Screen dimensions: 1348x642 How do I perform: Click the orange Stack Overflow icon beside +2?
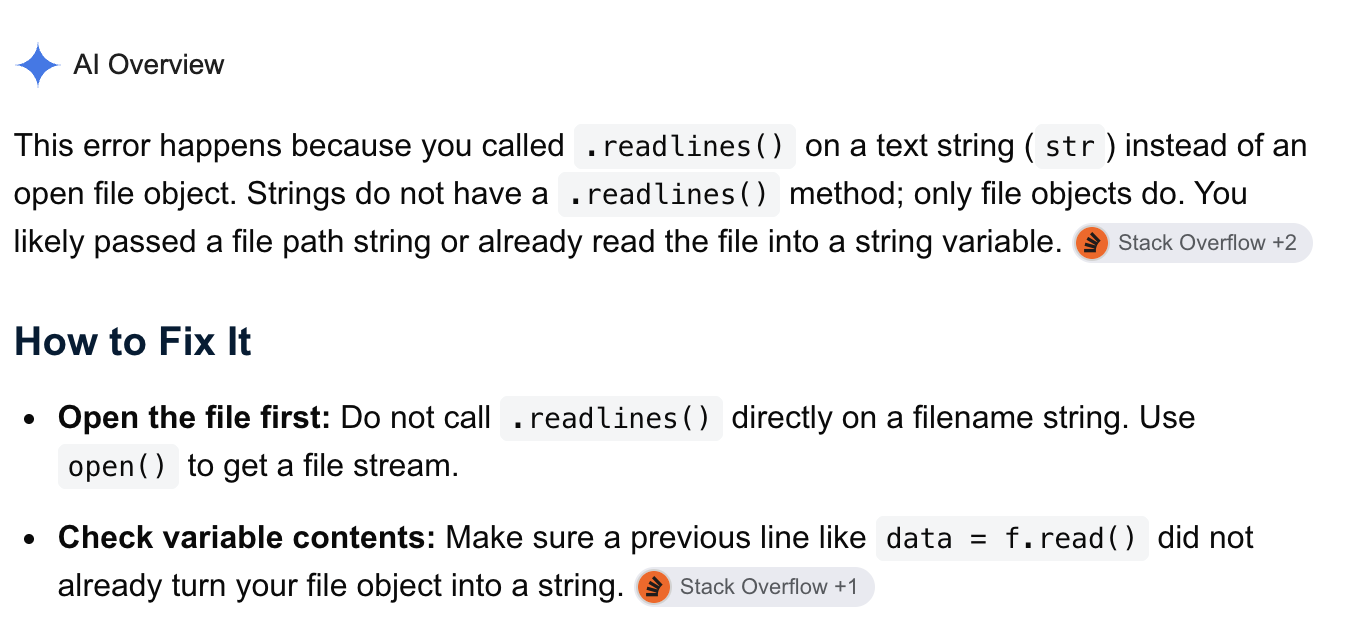click(1093, 243)
